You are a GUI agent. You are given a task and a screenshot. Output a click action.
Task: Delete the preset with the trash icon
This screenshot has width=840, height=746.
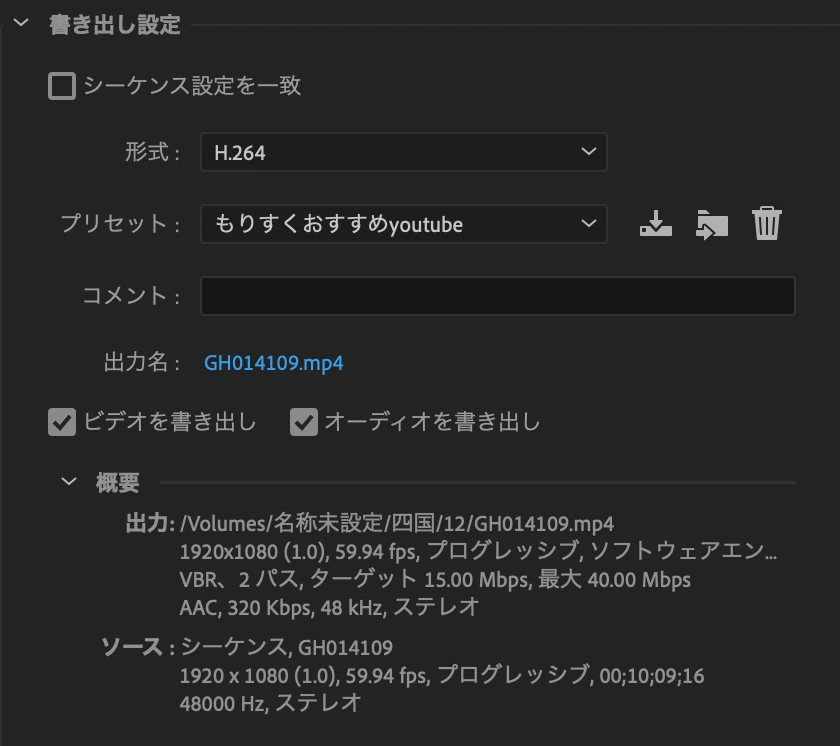(x=767, y=223)
